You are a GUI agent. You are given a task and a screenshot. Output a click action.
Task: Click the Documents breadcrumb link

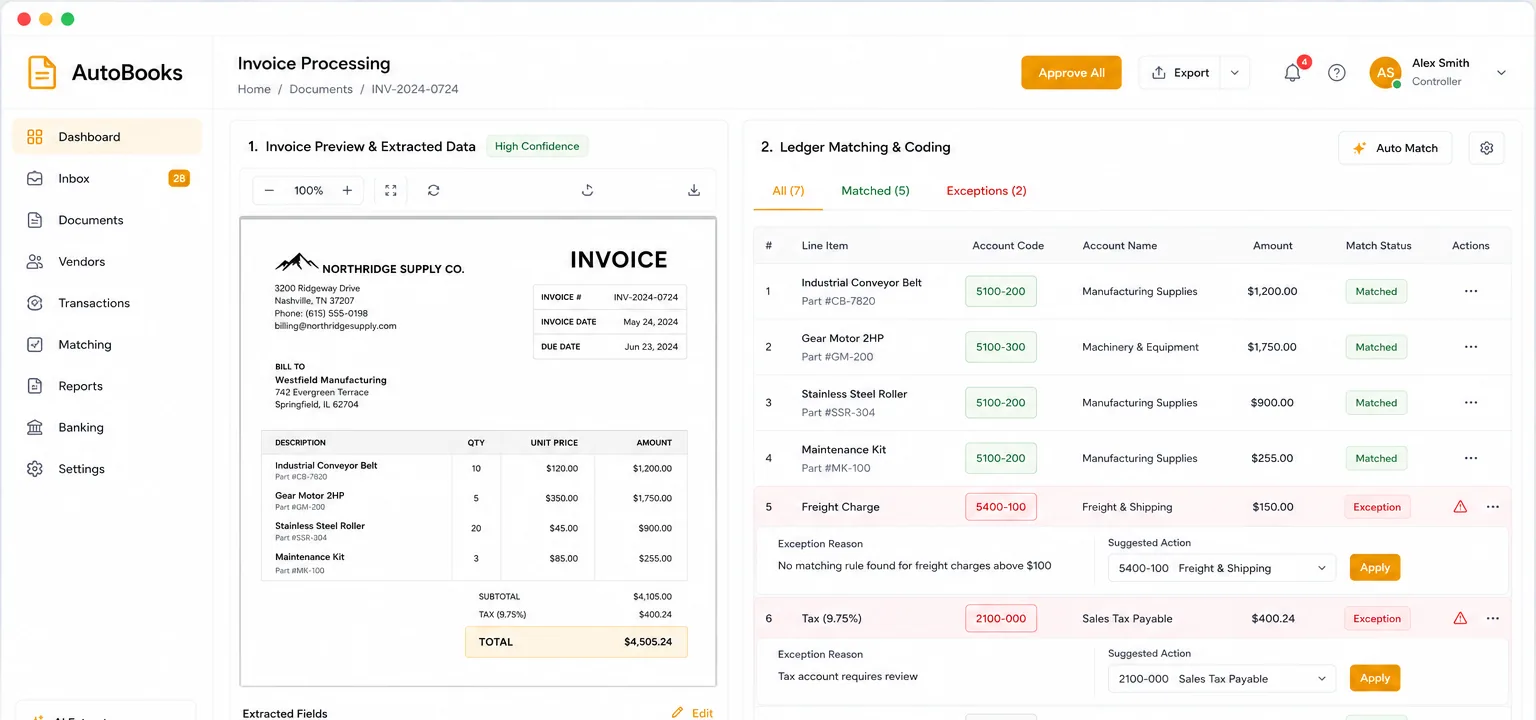coord(321,89)
